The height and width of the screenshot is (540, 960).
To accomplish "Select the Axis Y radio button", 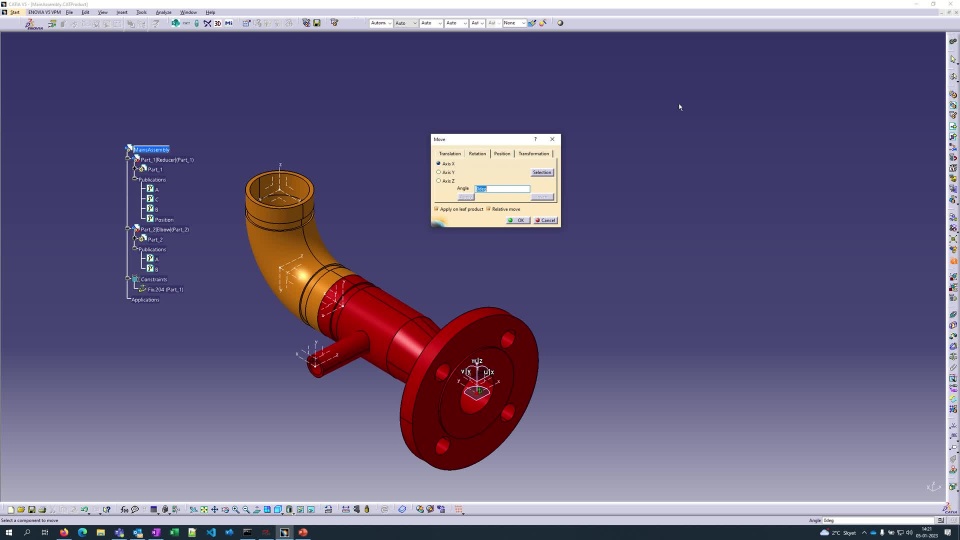I will pos(438,172).
